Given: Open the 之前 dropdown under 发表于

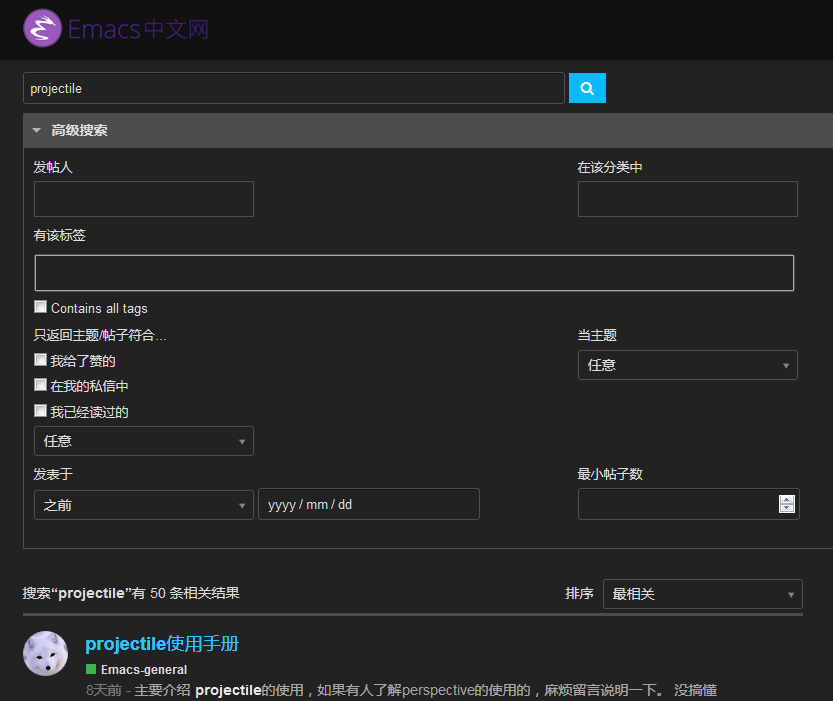Looking at the screenshot, I should pyautogui.click(x=144, y=505).
